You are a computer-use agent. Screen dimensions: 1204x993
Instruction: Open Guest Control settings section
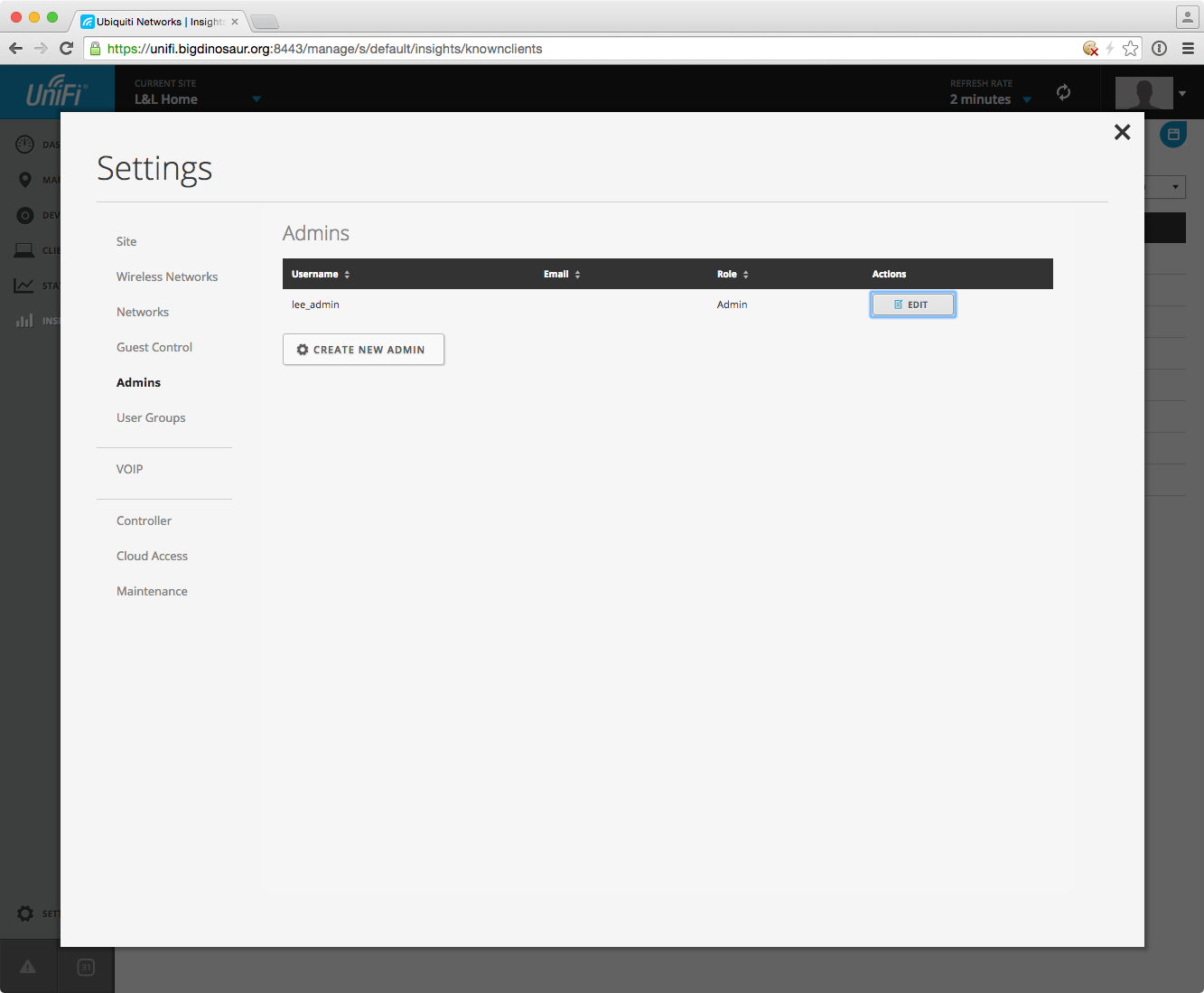point(154,347)
